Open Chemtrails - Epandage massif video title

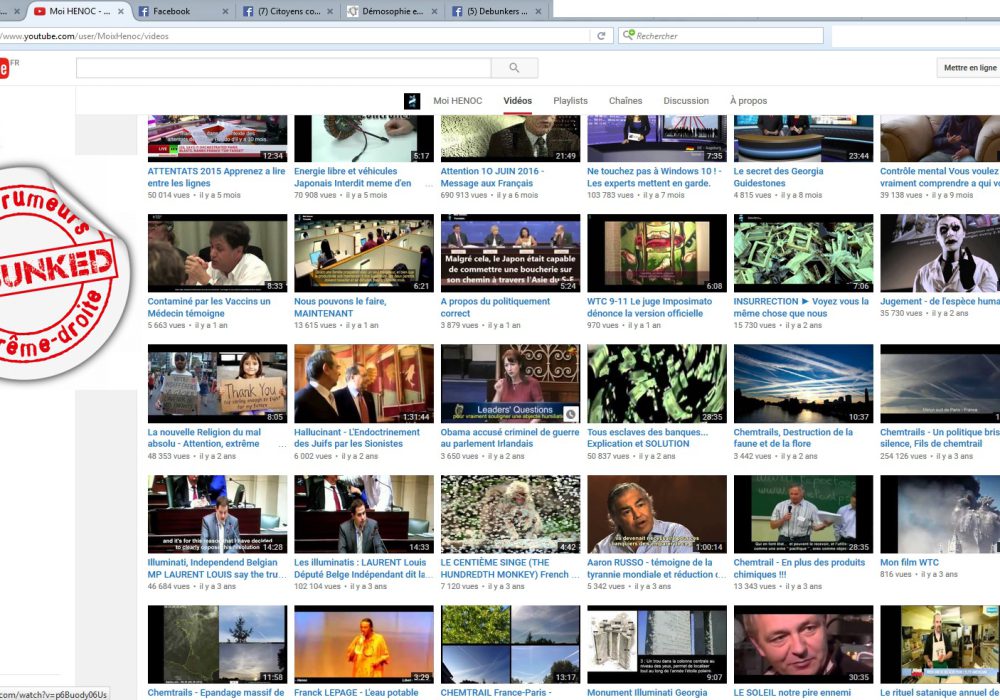click(x=216, y=693)
